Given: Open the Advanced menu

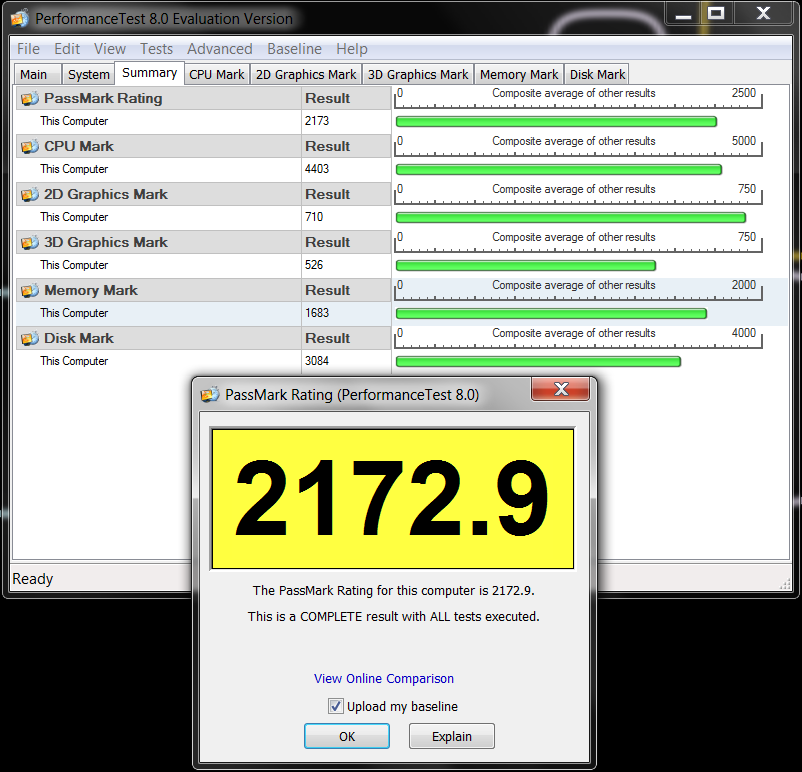Looking at the screenshot, I should [219, 49].
